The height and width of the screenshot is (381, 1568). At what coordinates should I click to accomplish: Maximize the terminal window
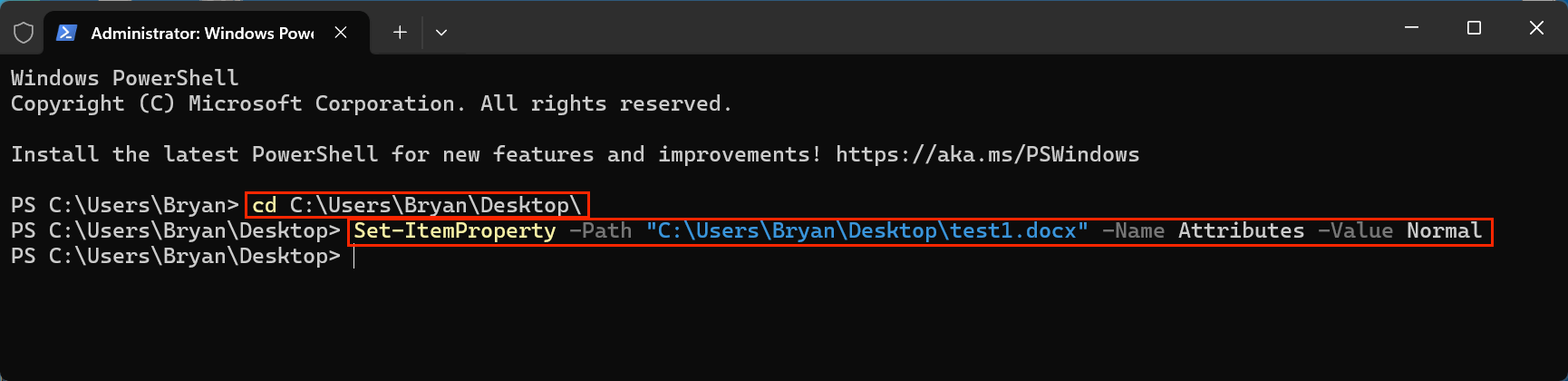pyautogui.click(x=1474, y=28)
